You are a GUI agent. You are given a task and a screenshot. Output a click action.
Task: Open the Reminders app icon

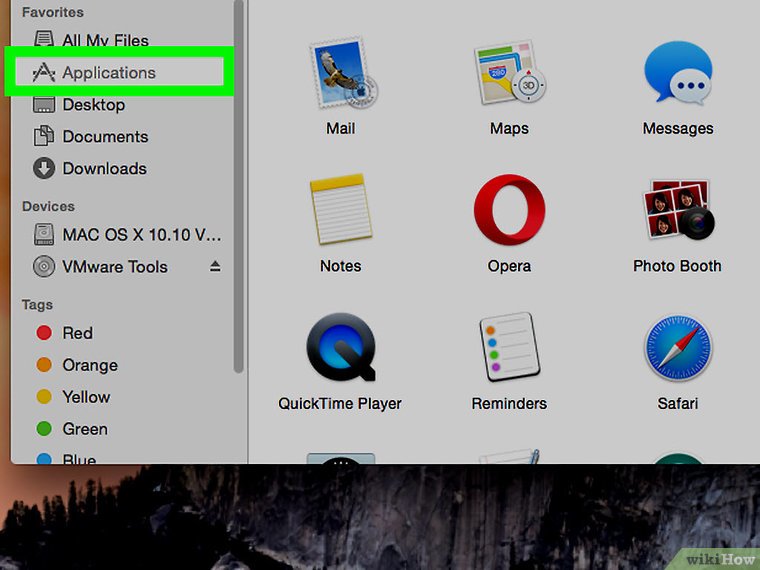[x=509, y=349]
